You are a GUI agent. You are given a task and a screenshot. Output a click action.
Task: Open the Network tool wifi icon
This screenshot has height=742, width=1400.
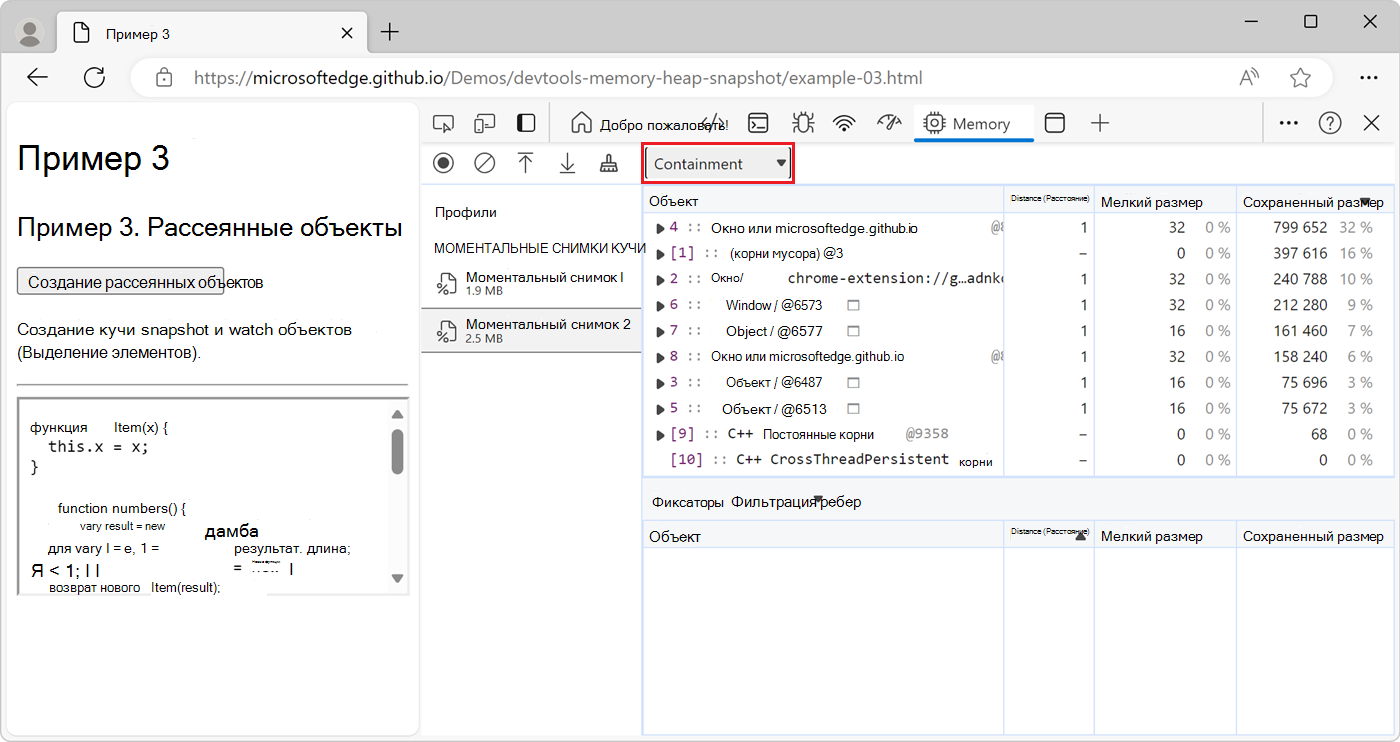(x=845, y=123)
